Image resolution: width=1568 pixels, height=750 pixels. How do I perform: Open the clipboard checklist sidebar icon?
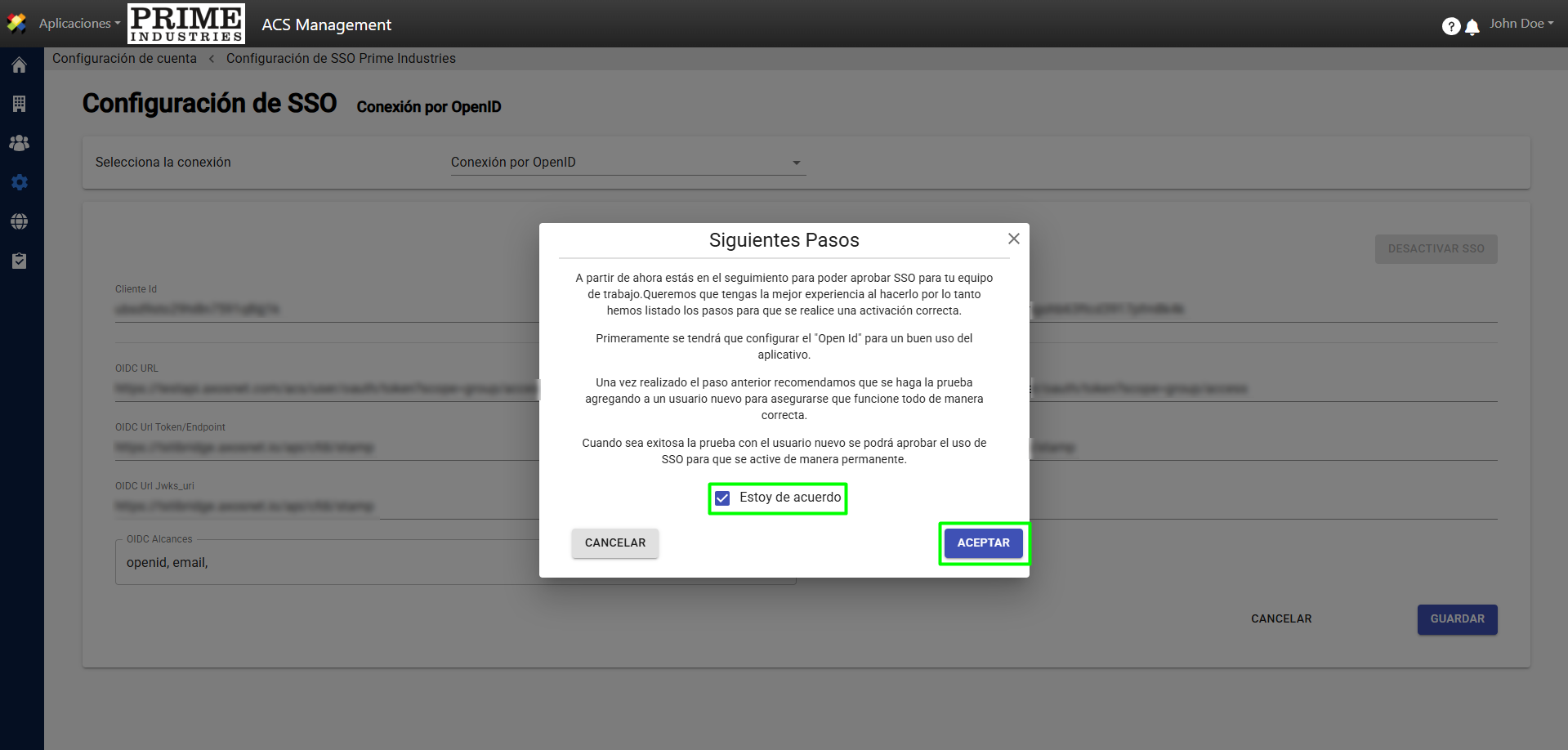20,261
